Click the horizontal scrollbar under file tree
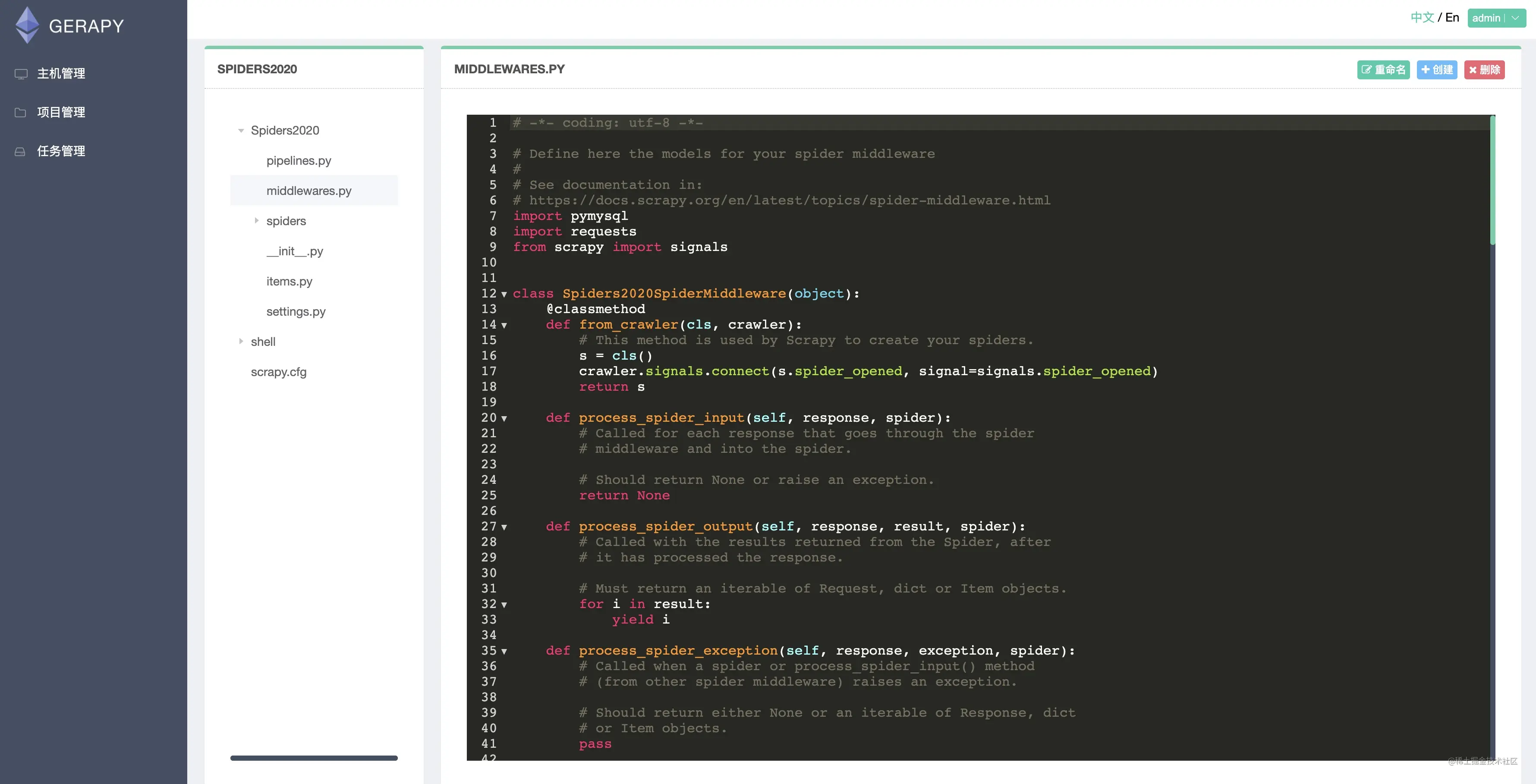Image resolution: width=1536 pixels, height=784 pixels. [314, 758]
